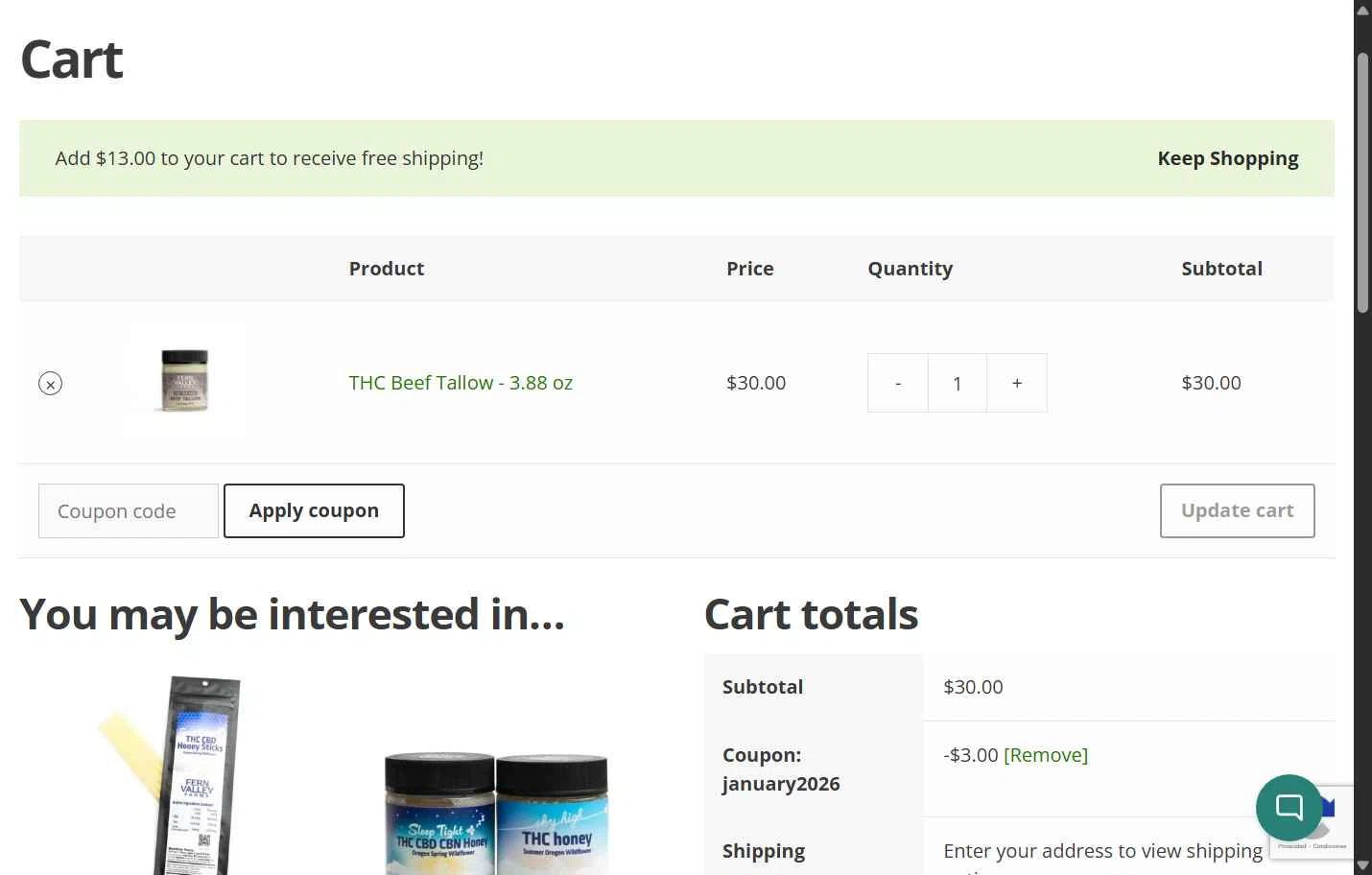Screen dimensions: 1372x875
Task: Click page scrollbar thumb
Action: [x=1362, y=182]
